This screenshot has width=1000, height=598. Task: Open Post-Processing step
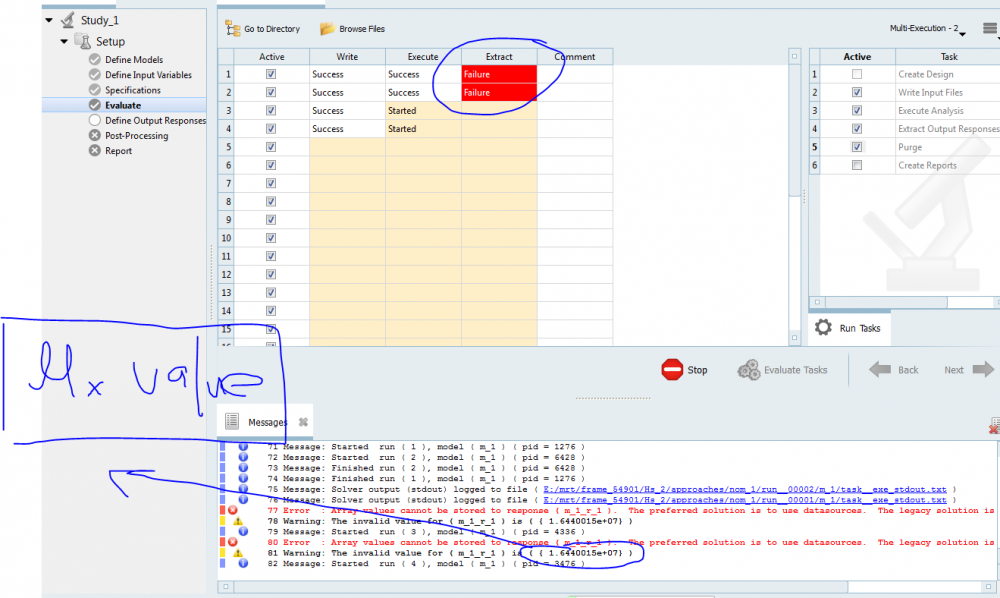click(x=136, y=136)
